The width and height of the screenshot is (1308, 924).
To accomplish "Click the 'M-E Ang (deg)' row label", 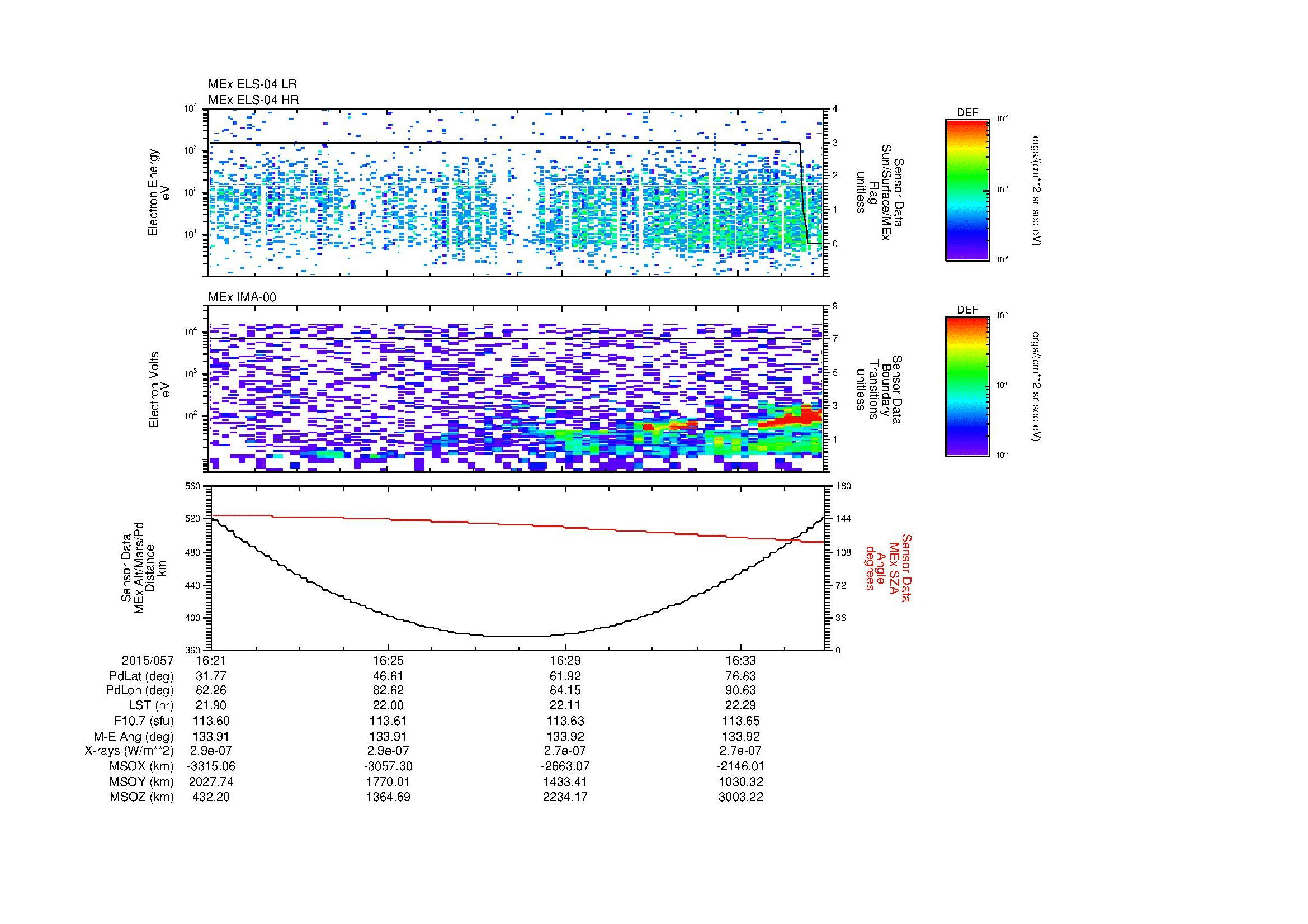I will pos(134,736).
